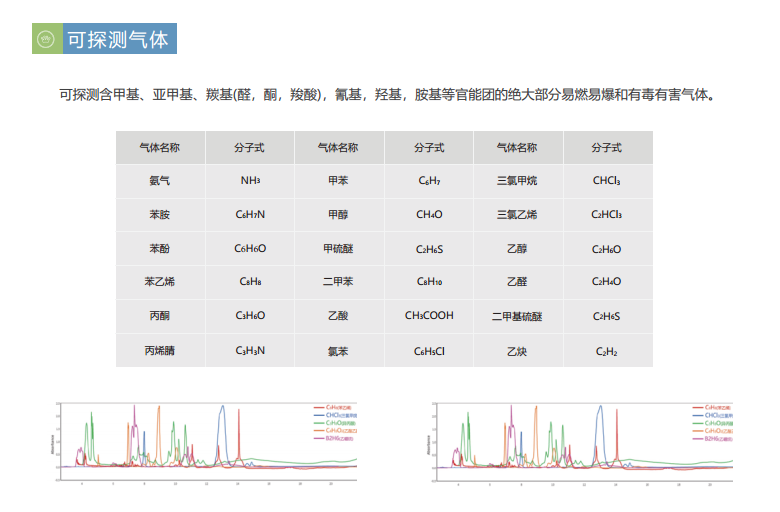Select the 甲醇 cell
The width and height of the screenshot is (780, 512).
click(338, 215)
